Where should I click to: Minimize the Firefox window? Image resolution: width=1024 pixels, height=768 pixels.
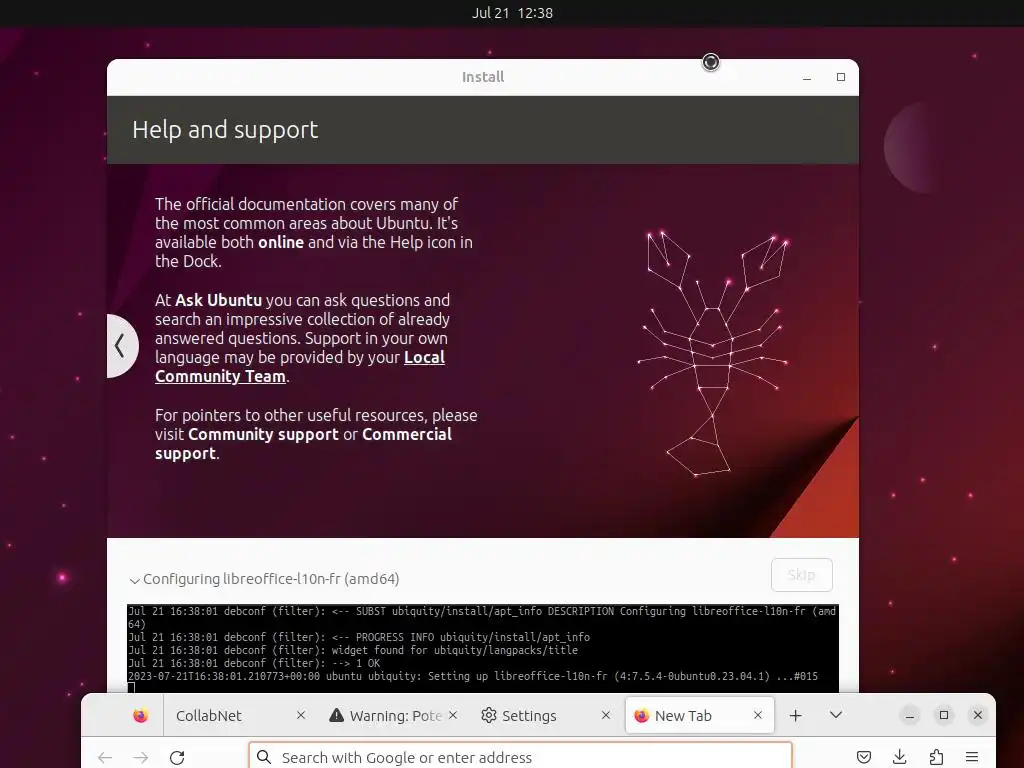click(910, 716)
